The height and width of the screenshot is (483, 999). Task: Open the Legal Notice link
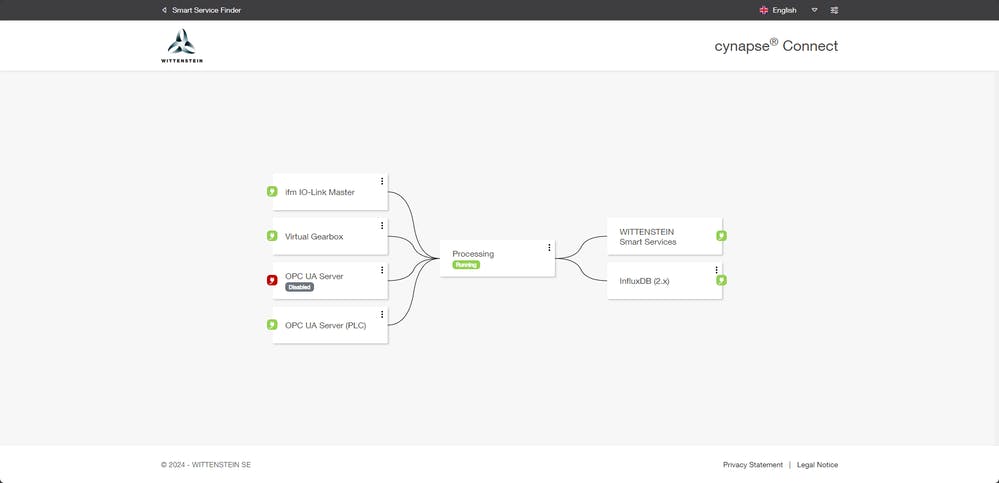(x=817, y=465)
